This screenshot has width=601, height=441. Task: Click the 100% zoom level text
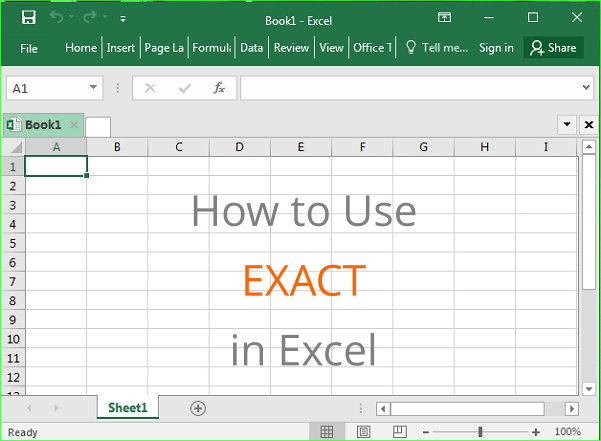[x=568, y=432]
